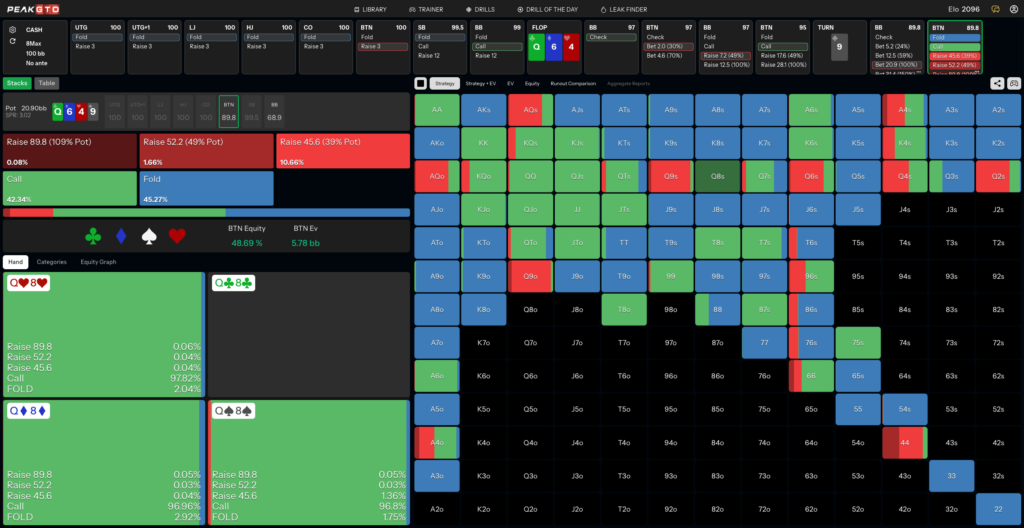Image resolution: width=1024 pixels, height=528 pixels.
Task: Go to Drills in top navigation
Action: pyautogui.click(x=480, y=10)
